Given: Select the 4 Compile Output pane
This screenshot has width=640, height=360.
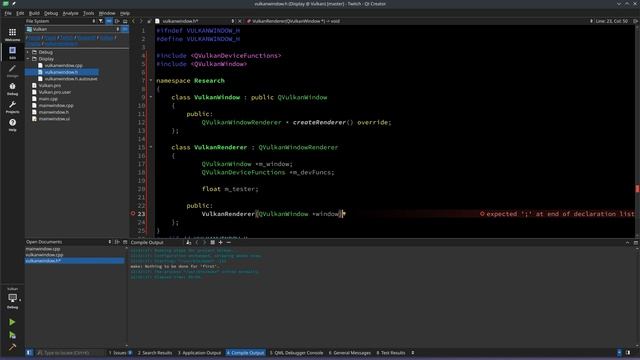Looking at the screenshot, I should click(245, 353).
